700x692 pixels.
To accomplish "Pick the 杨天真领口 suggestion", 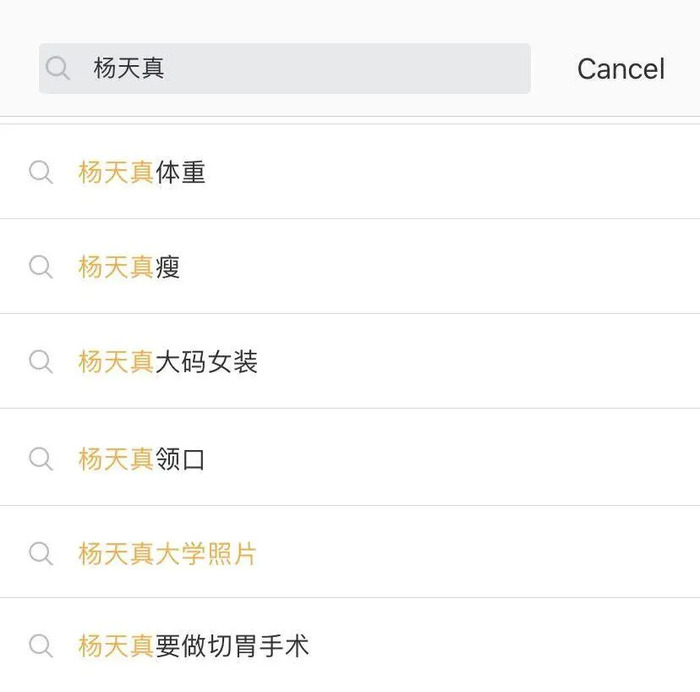I will 350,459.
